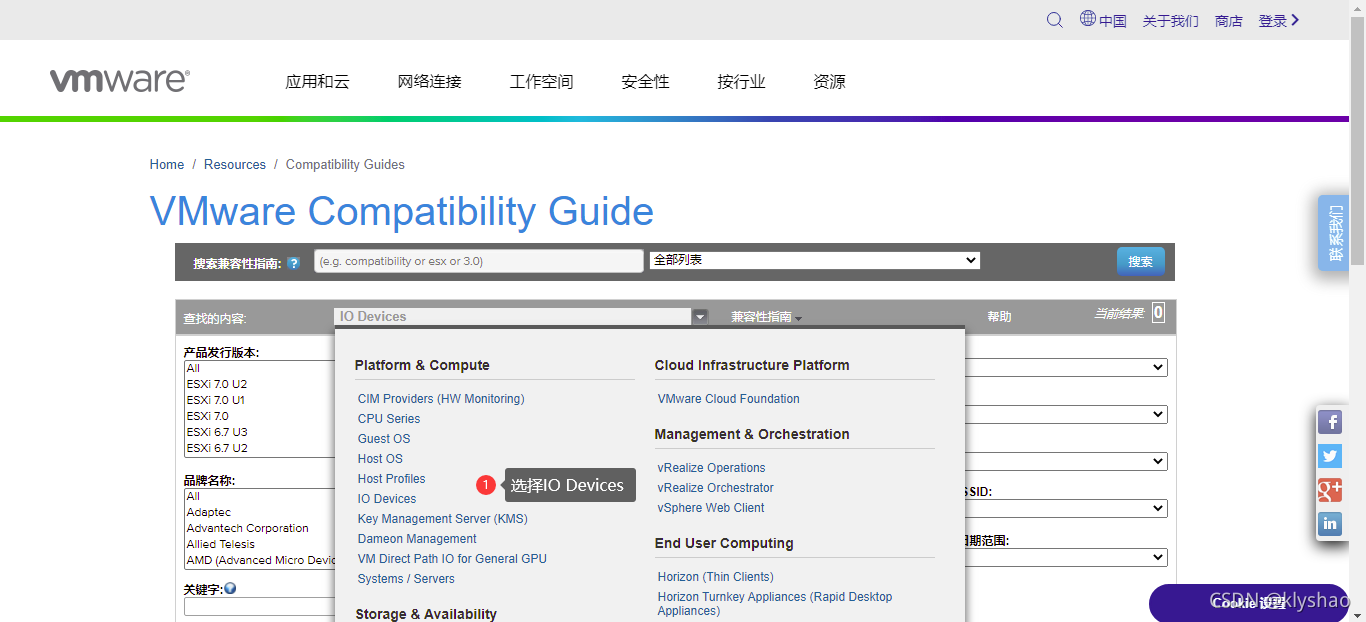
Task: Select ESXi 7.0 U2 in the release list
Action: (217, 383)
